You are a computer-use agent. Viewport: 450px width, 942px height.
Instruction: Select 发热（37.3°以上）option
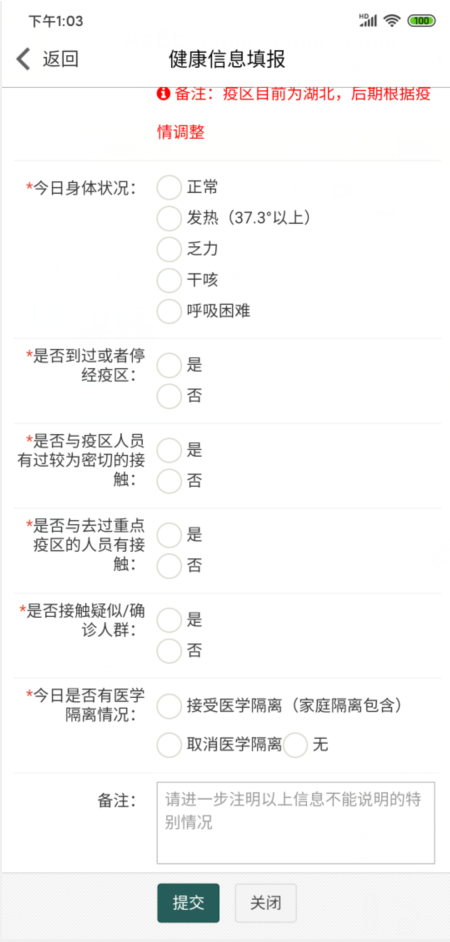(x=169, y=219)
